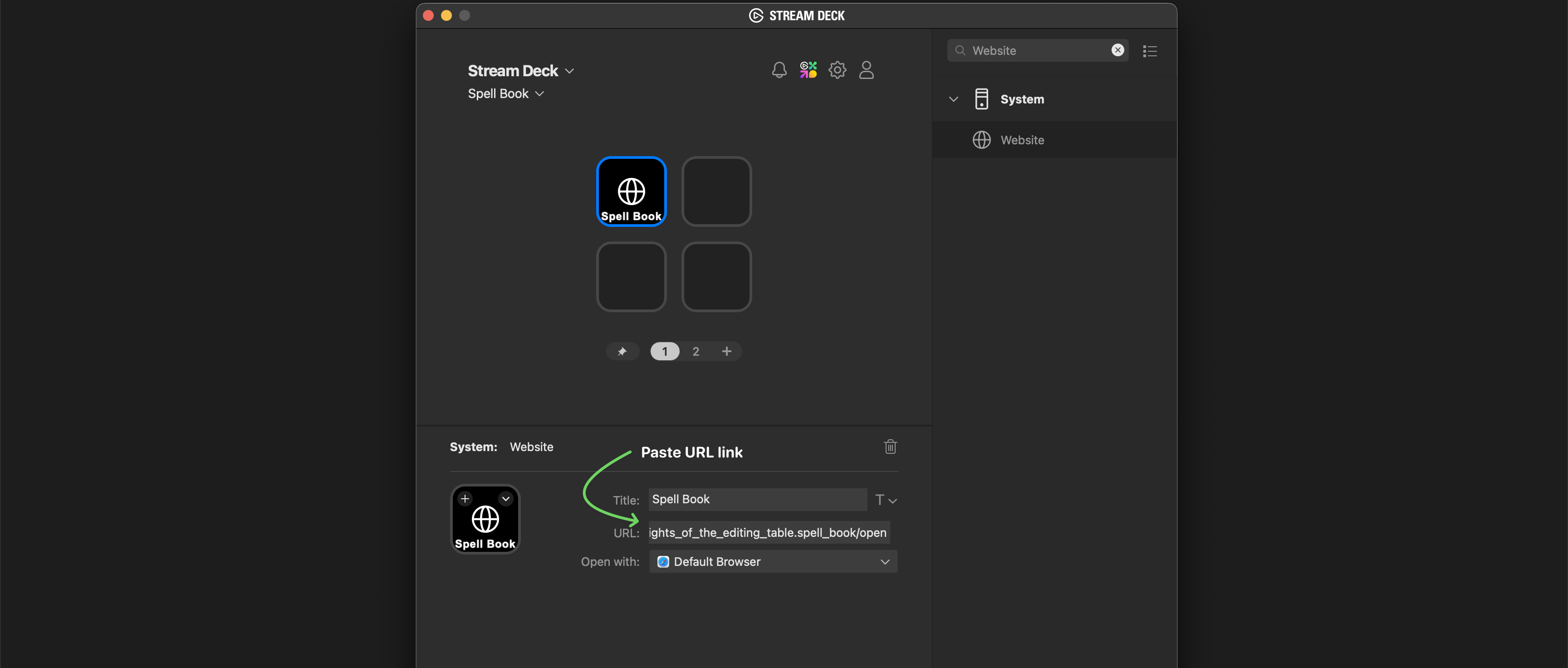This screenshot has width=1568, height=668.
Task: Click the pin page icon
Action: coord(622,351)
